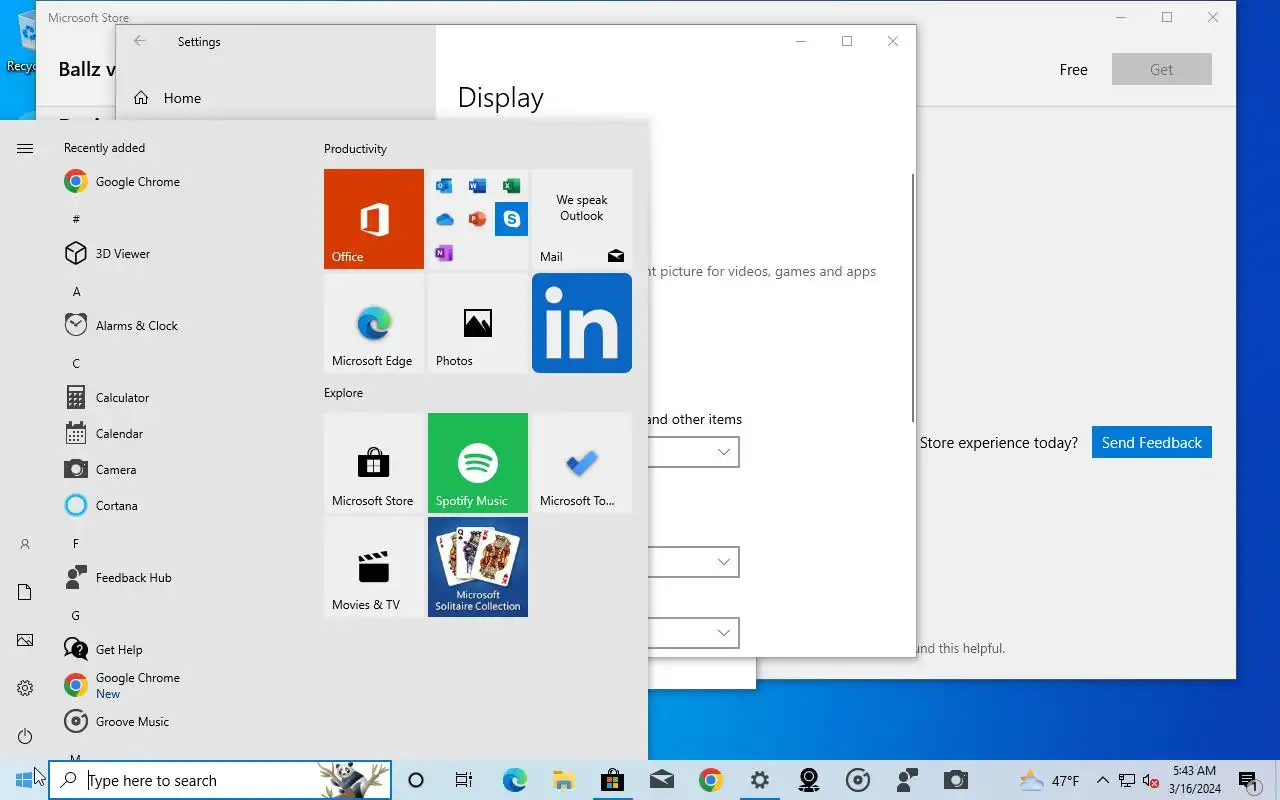Open the Microsoft Store tile
Viewport: 1280px width, 800px height.
pos(374,463)
